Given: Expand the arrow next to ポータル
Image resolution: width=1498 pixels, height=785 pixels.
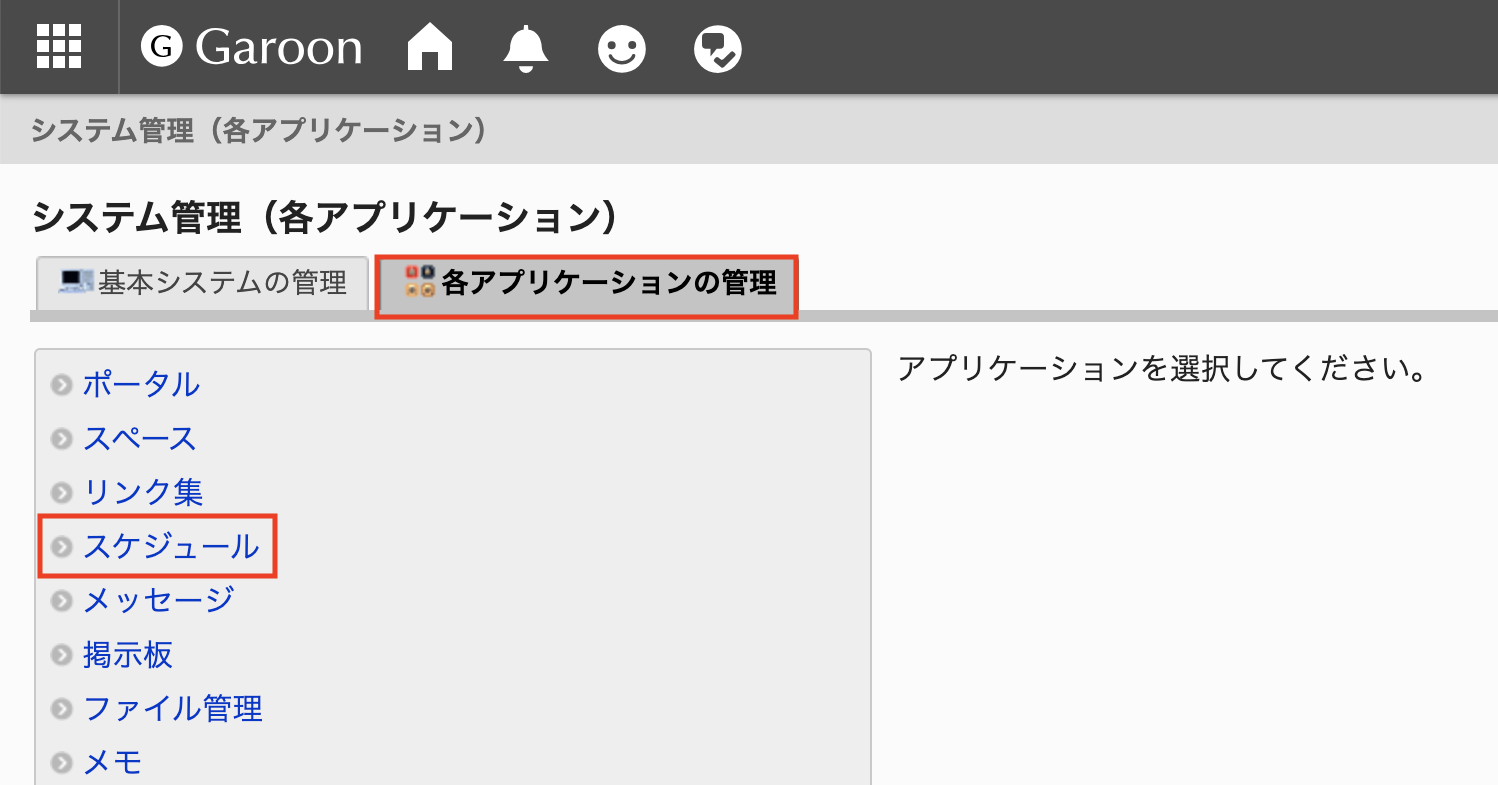Looking at the screenshot, I should click(61, 384).
